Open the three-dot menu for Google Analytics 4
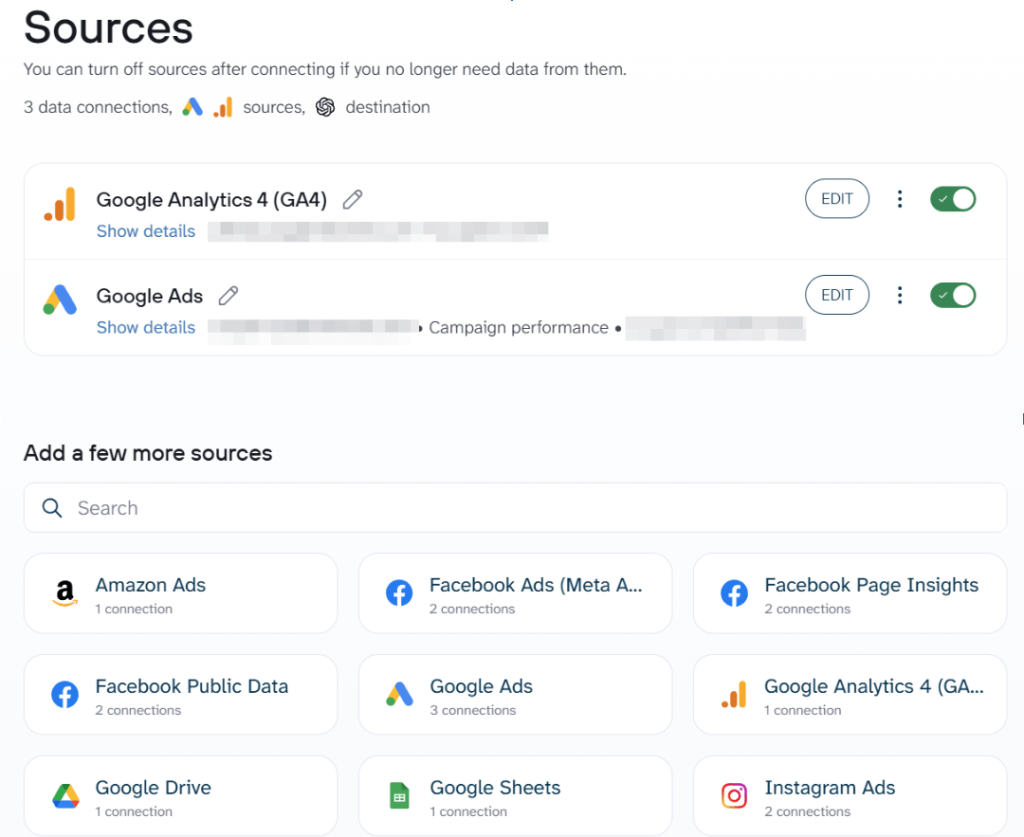Image resolution: width=1024 pixels, height=837 pixels. [x=900, y=198]
